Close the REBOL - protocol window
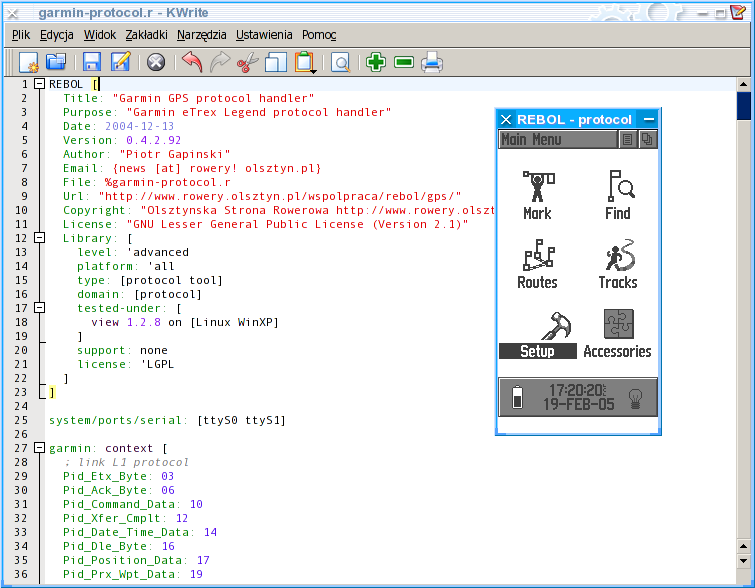 [506, 119]
